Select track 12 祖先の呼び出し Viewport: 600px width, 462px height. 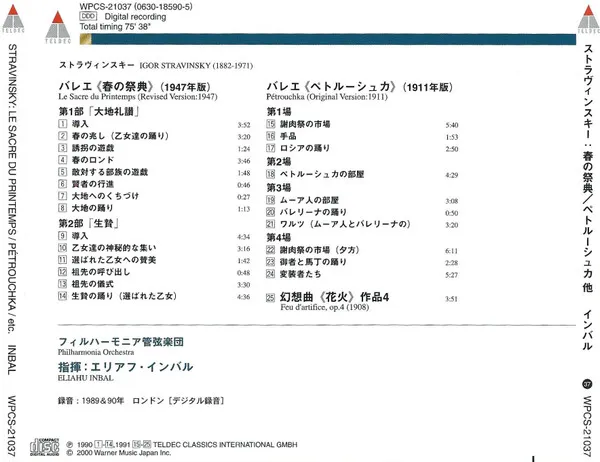tap(101, 272)
